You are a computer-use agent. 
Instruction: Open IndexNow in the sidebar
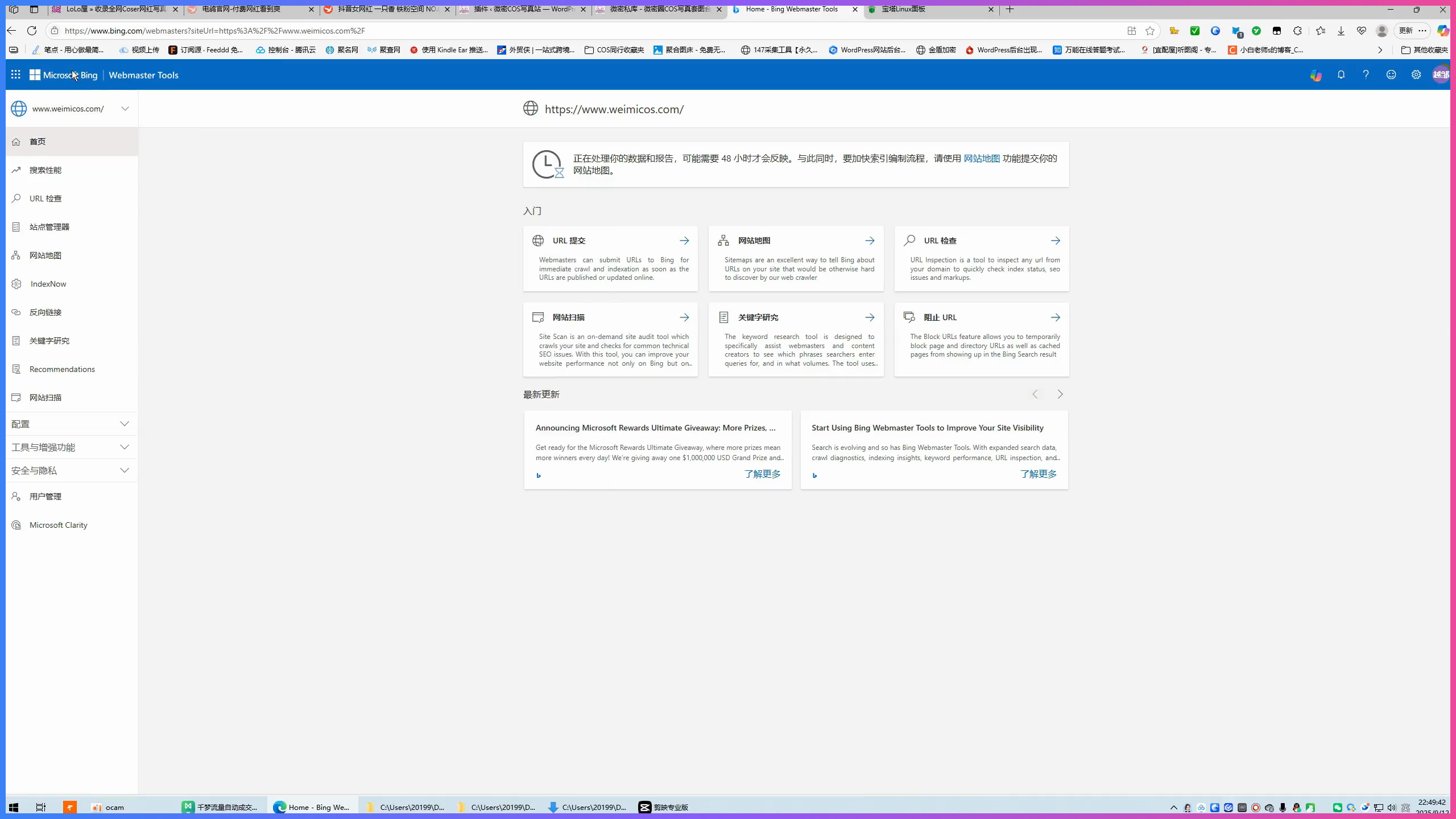72,284
